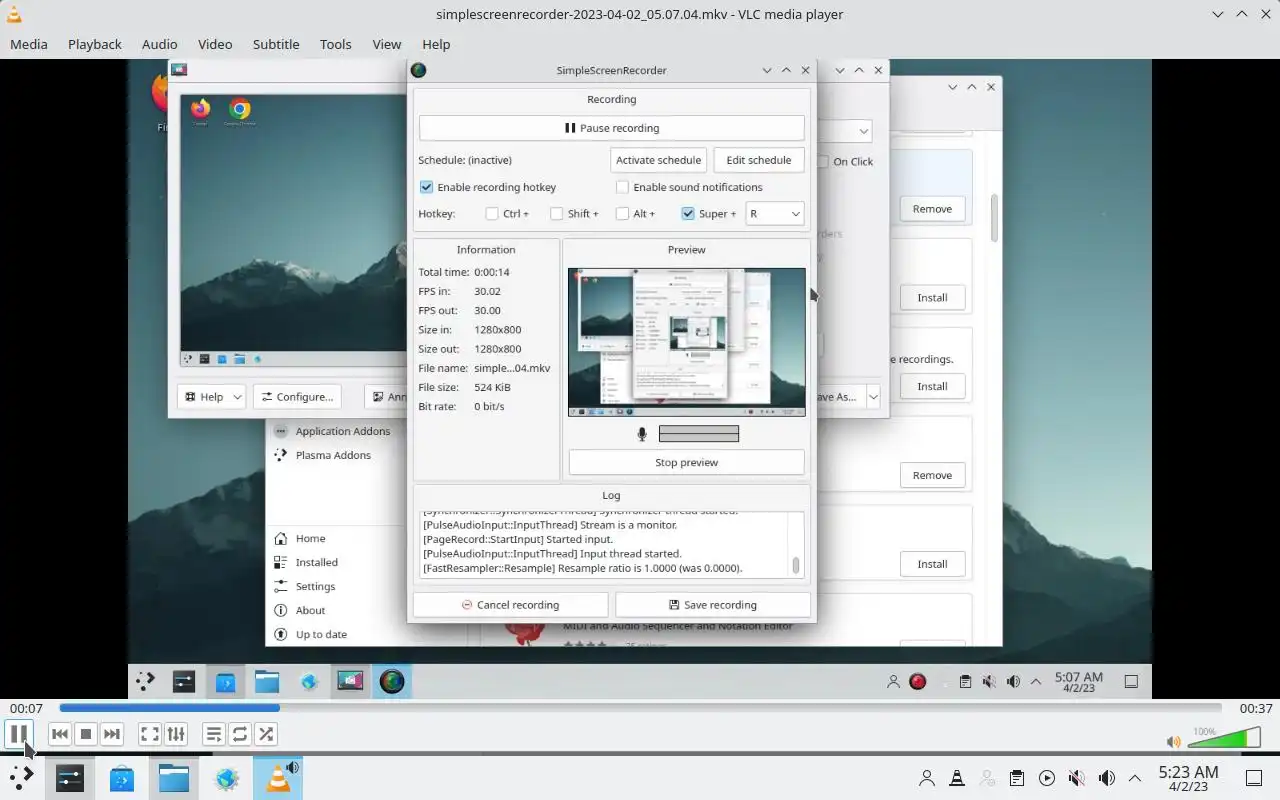Image resolution: width=1280 pixels, height=800 pixels.
Task: Open the clipboard tray icon at 5:23 AM panel
Action: click(x=1017, y=778)
